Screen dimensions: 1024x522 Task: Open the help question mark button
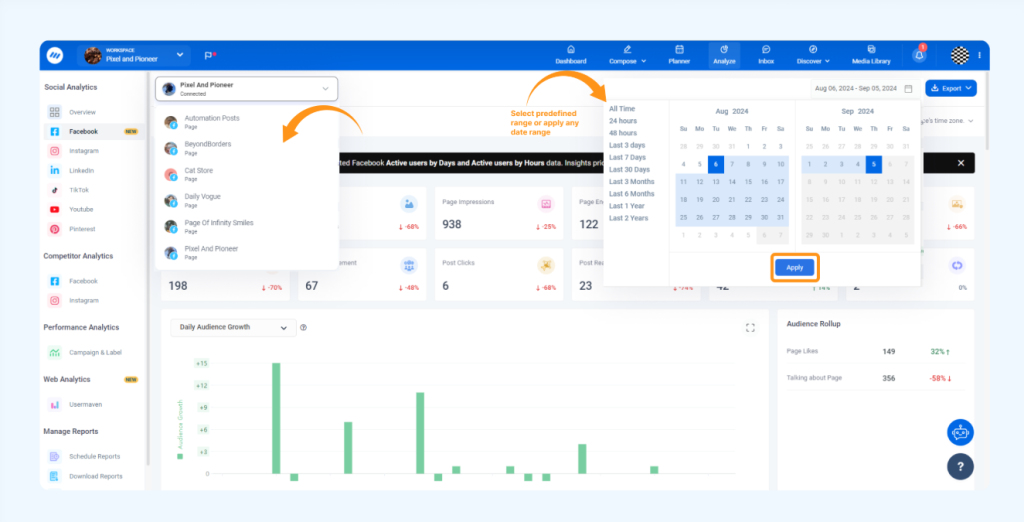click(x=960, y=466)
